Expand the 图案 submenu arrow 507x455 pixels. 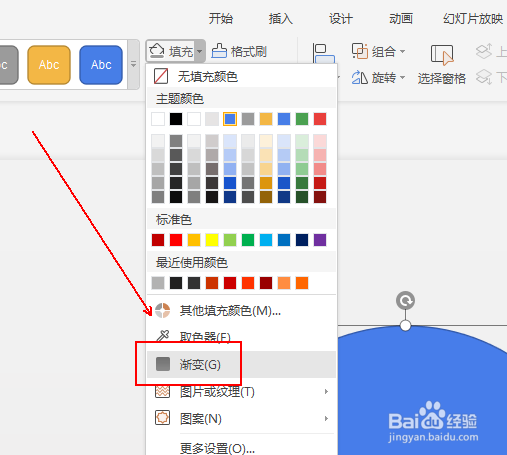click(x=326, y=418)
